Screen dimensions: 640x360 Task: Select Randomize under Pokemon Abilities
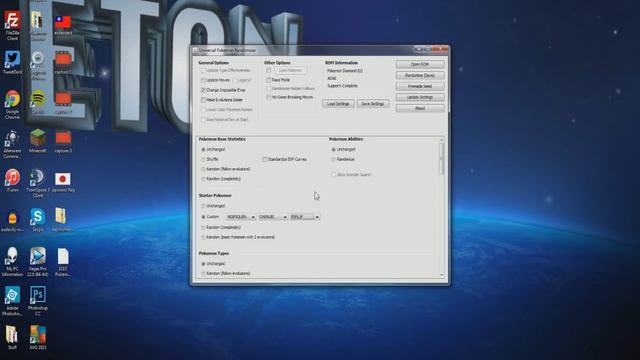tap(333, 159)
